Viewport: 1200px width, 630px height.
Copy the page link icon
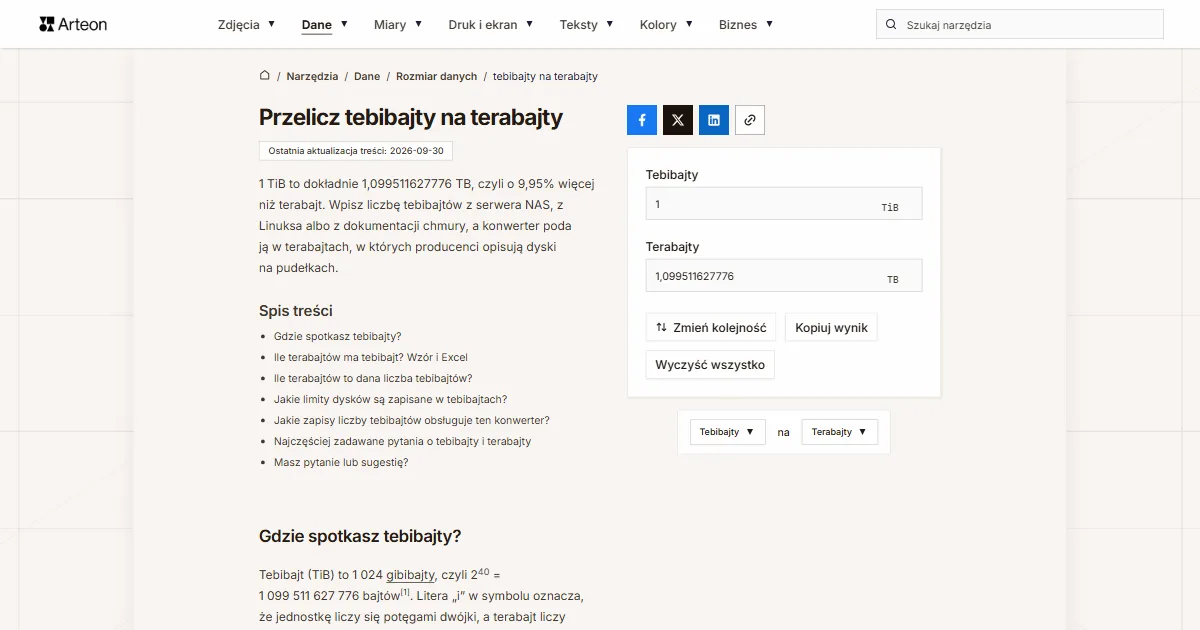click(x=750, y=120)
